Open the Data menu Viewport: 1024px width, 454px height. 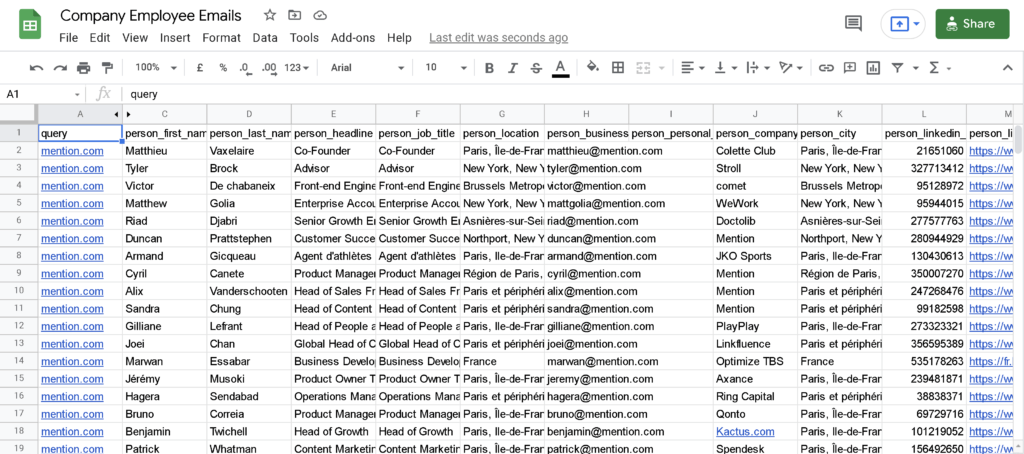(x=265, y=38)
